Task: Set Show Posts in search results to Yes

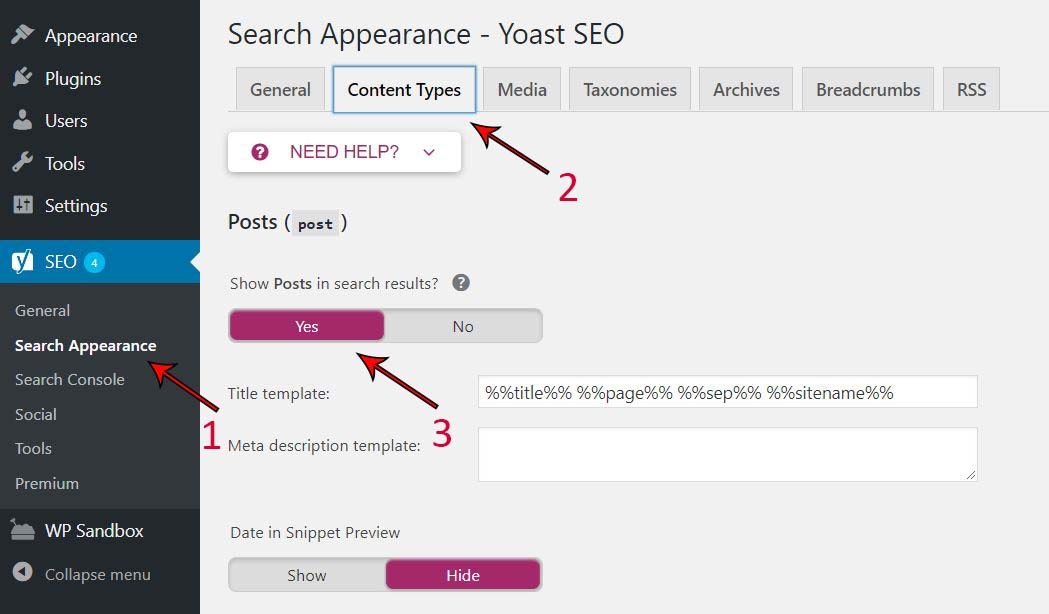Action: click(x=306, y=326)
